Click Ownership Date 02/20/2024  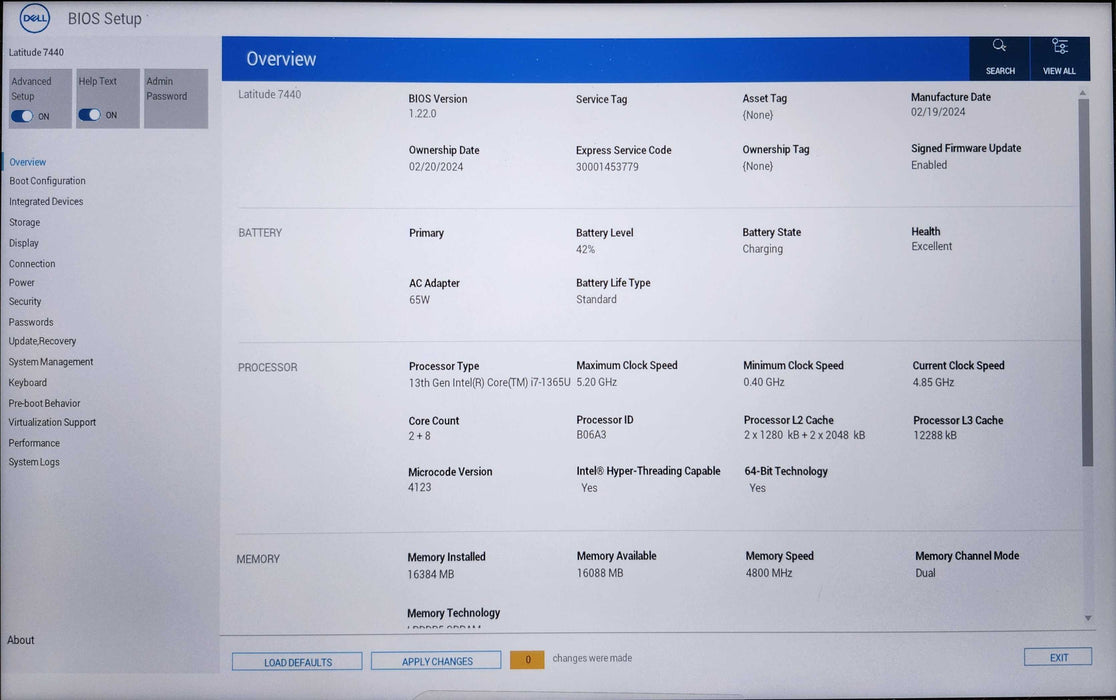[436, 166]
